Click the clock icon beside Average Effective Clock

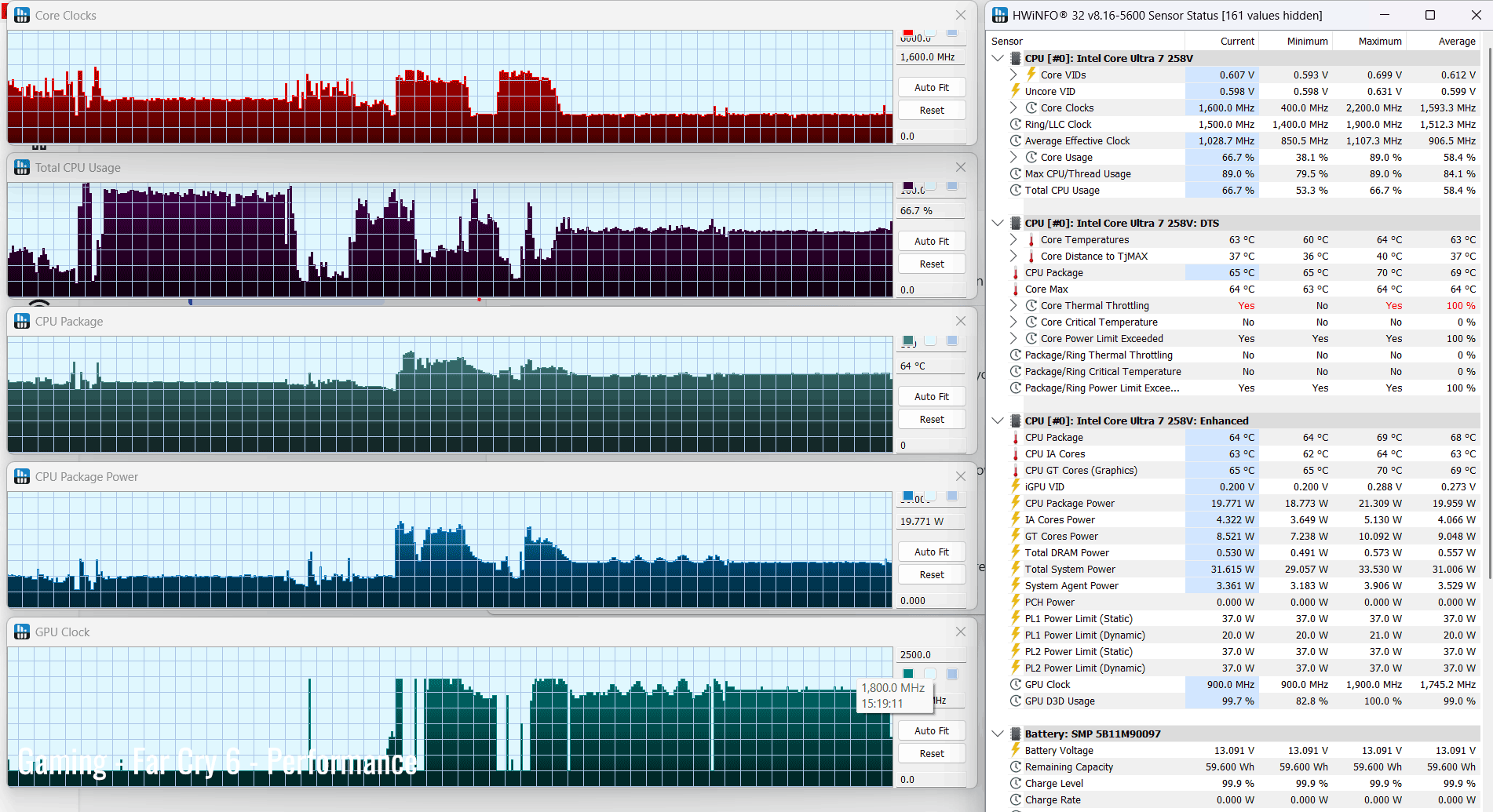point(1016,140)
